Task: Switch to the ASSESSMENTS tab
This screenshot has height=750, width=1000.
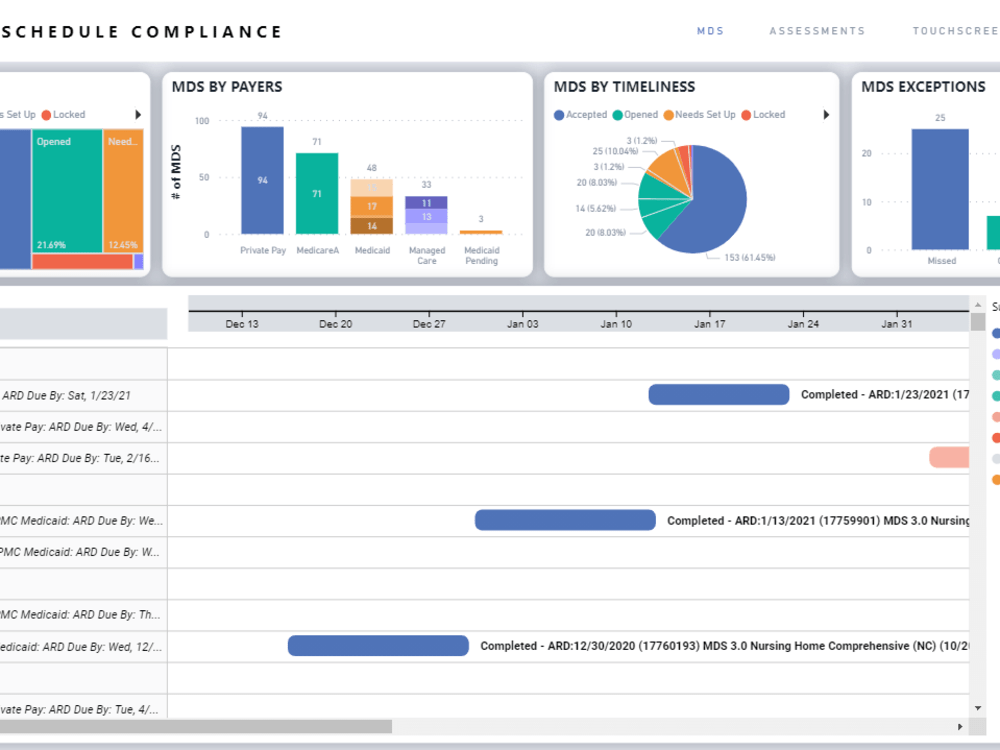Action: coord(817,31)
